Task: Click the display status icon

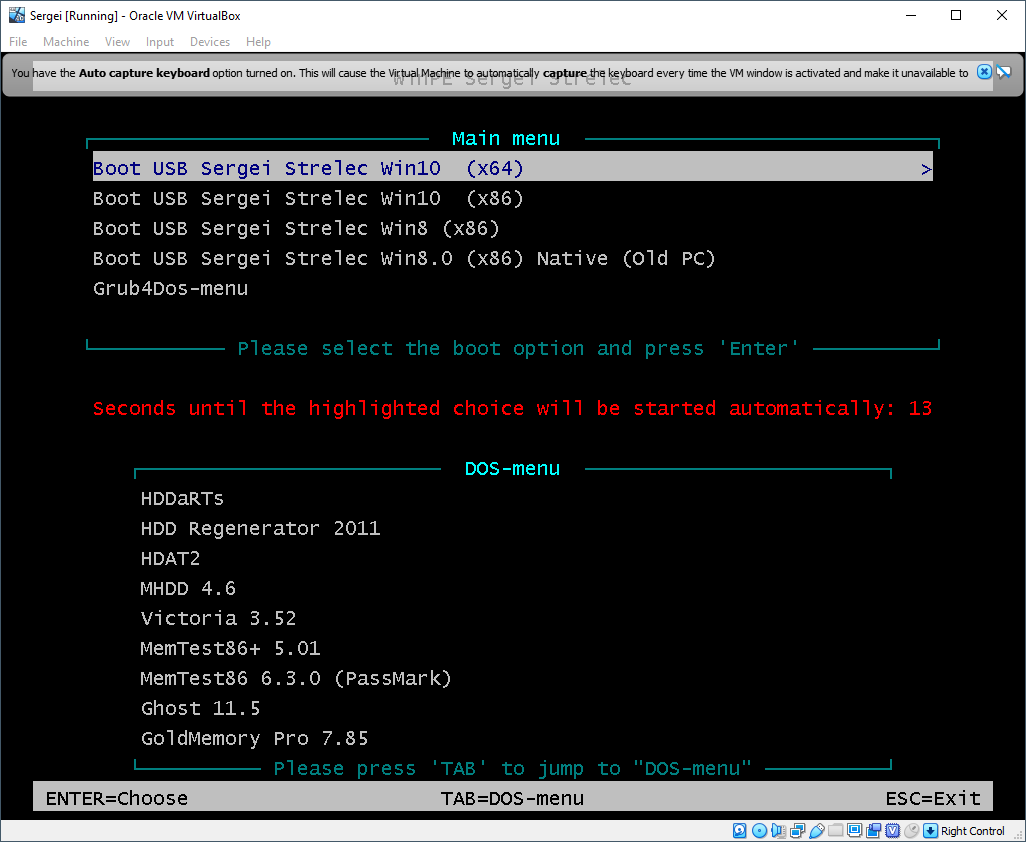Action: pos(855,830)
